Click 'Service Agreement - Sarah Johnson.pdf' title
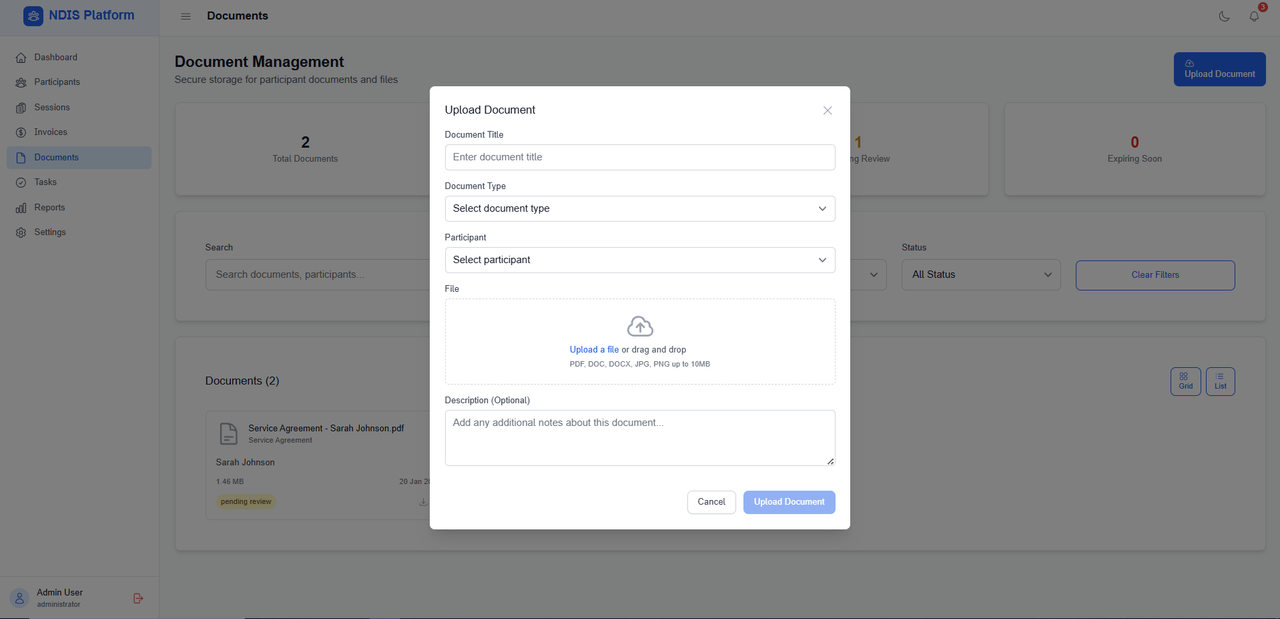This screenshot has height=619, width=1280. coord(326,428)
